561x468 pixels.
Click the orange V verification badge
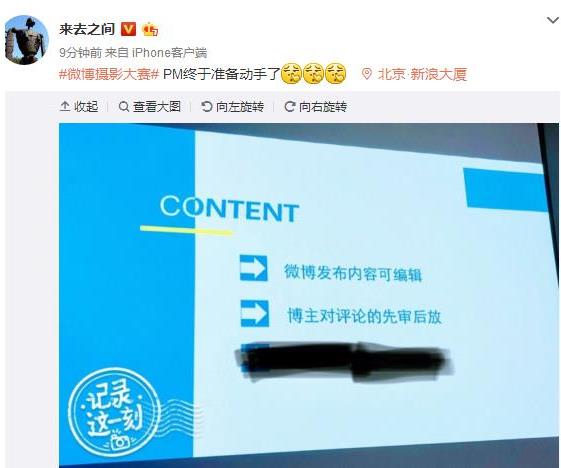tap(129, 29)
